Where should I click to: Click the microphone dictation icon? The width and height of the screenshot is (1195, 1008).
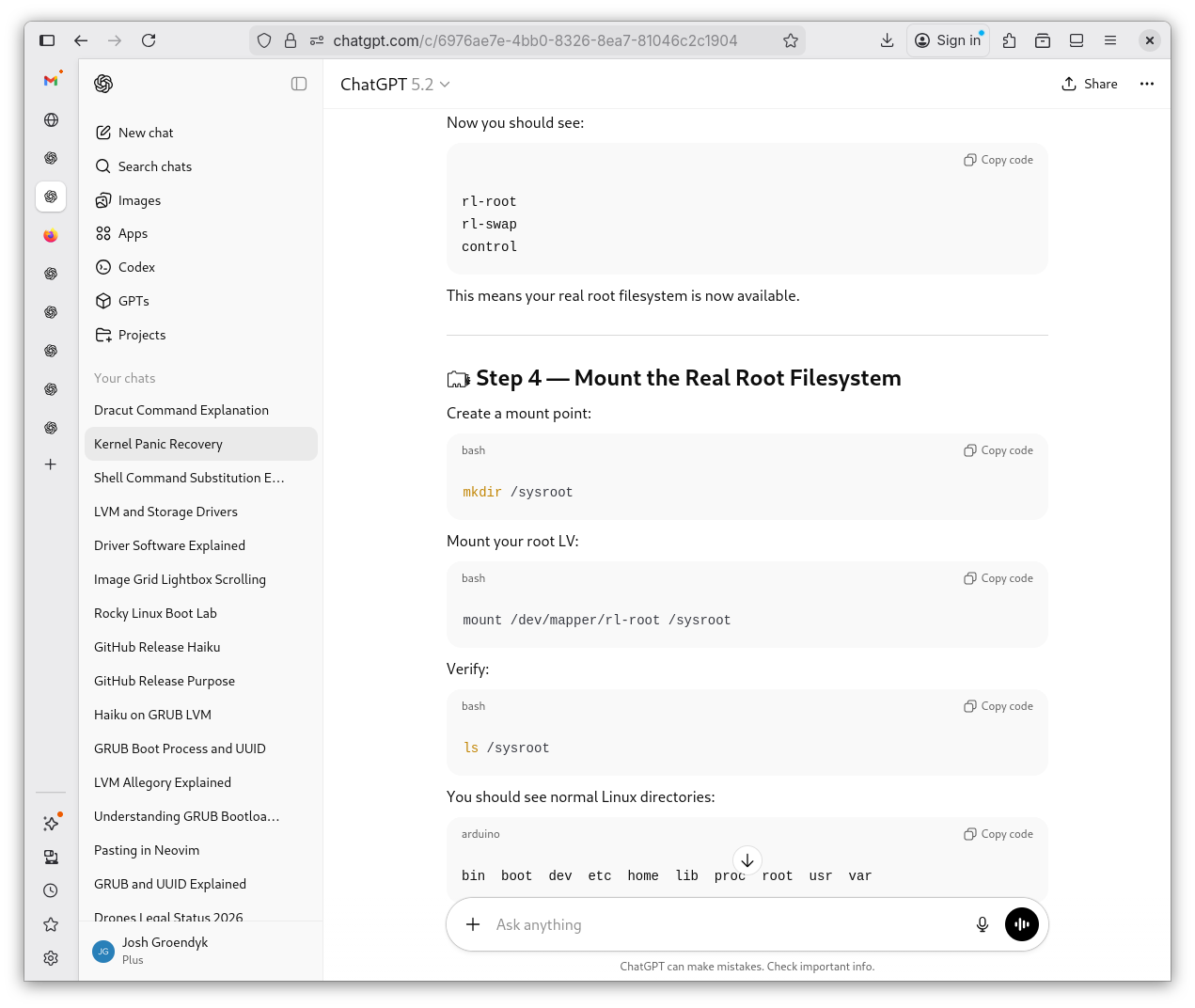point(982,924)
